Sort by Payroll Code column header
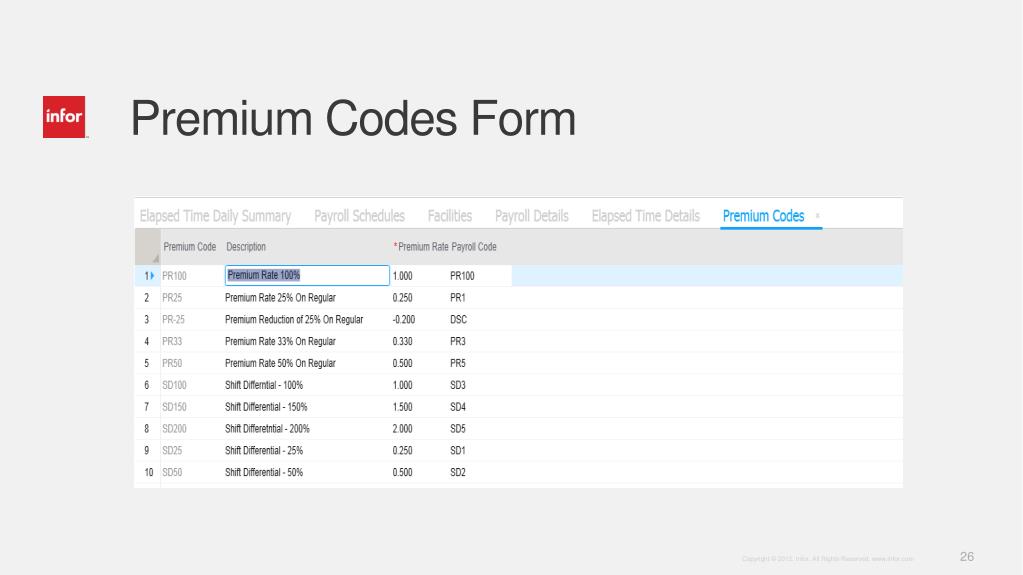The width and height of the screenshot is (1023, 575). 474,247
